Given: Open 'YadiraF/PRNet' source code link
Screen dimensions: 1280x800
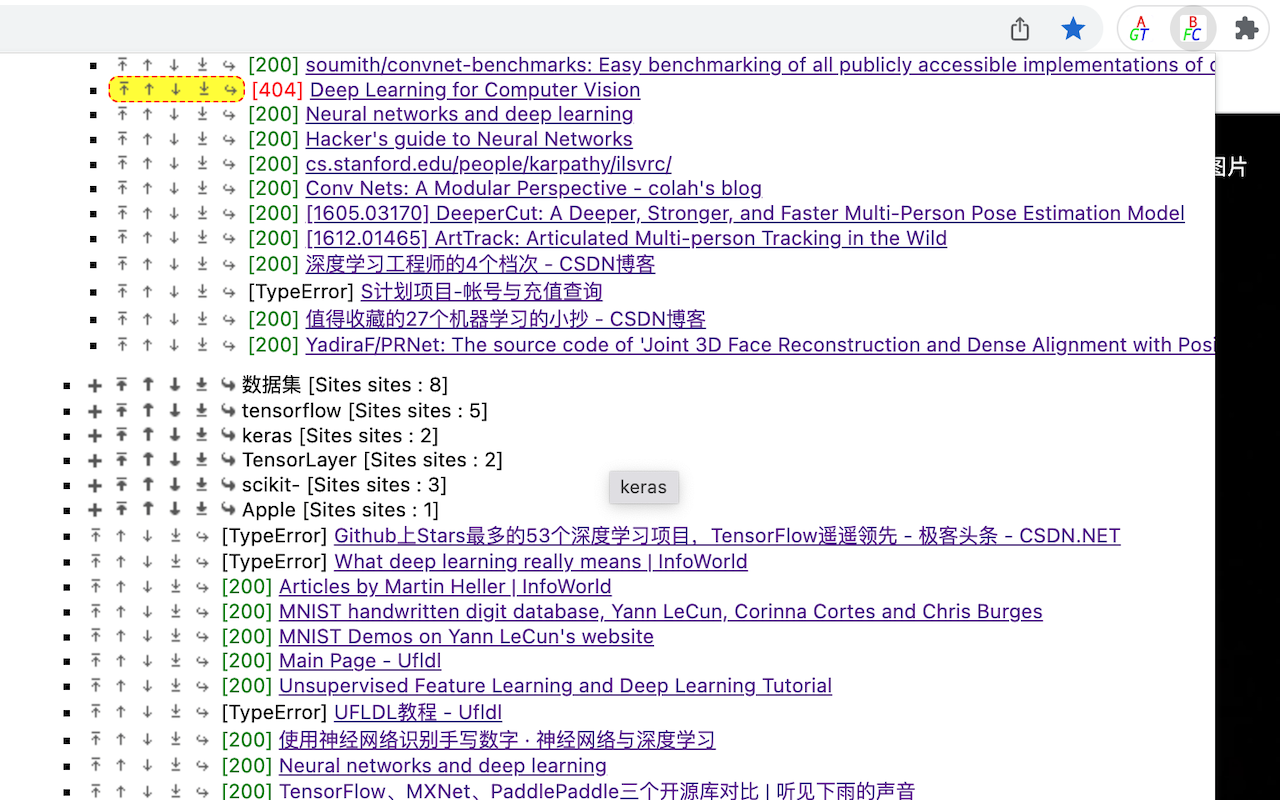Looking at the screenshot, I should pyautogui.click(x=760, y=345).
